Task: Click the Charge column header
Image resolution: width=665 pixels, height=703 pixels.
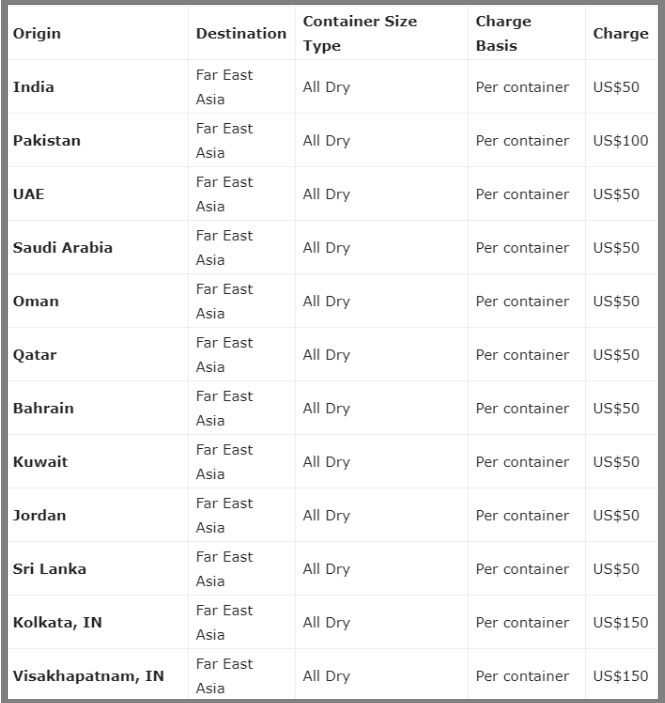Action: (x=620, y=34)
